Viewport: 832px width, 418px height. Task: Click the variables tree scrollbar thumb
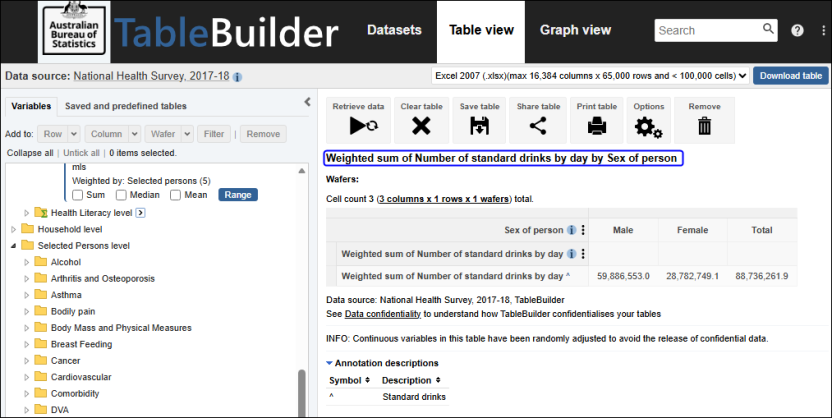(302, 393)
